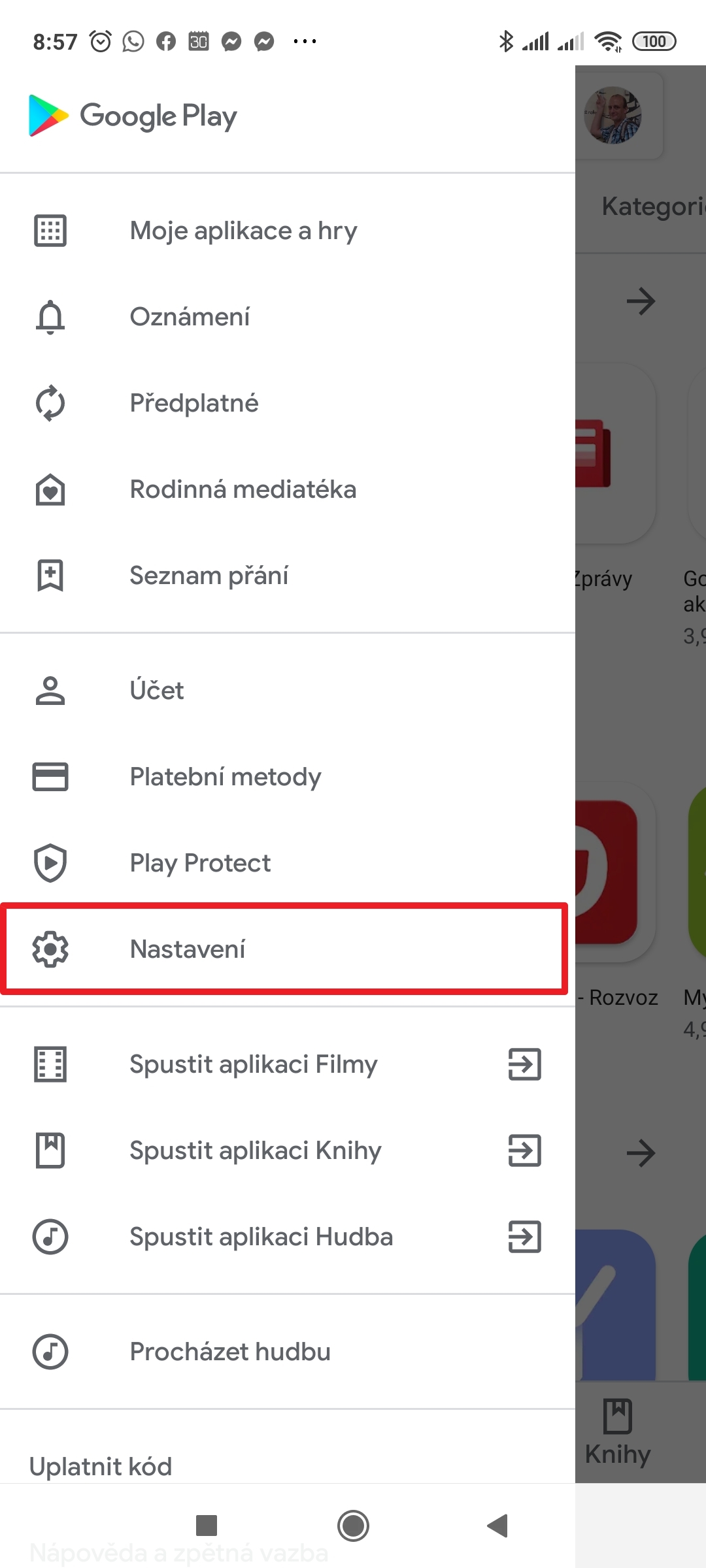The height and width of the screenshot is (1568, 706).
Task: Tap the Play Protect shield icon
Action: click(50, 863)
